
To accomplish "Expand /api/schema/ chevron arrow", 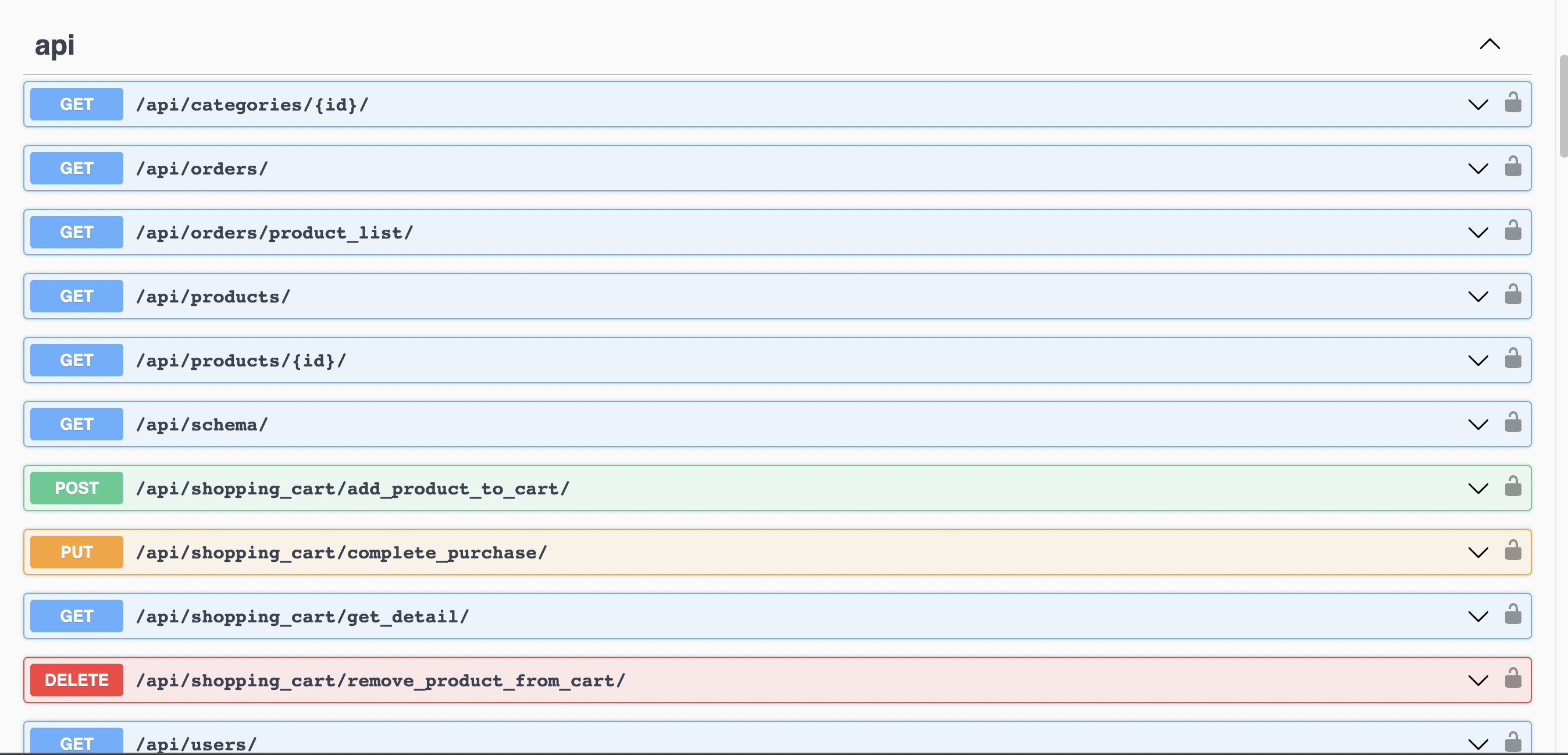I will tap(1478, 425).
